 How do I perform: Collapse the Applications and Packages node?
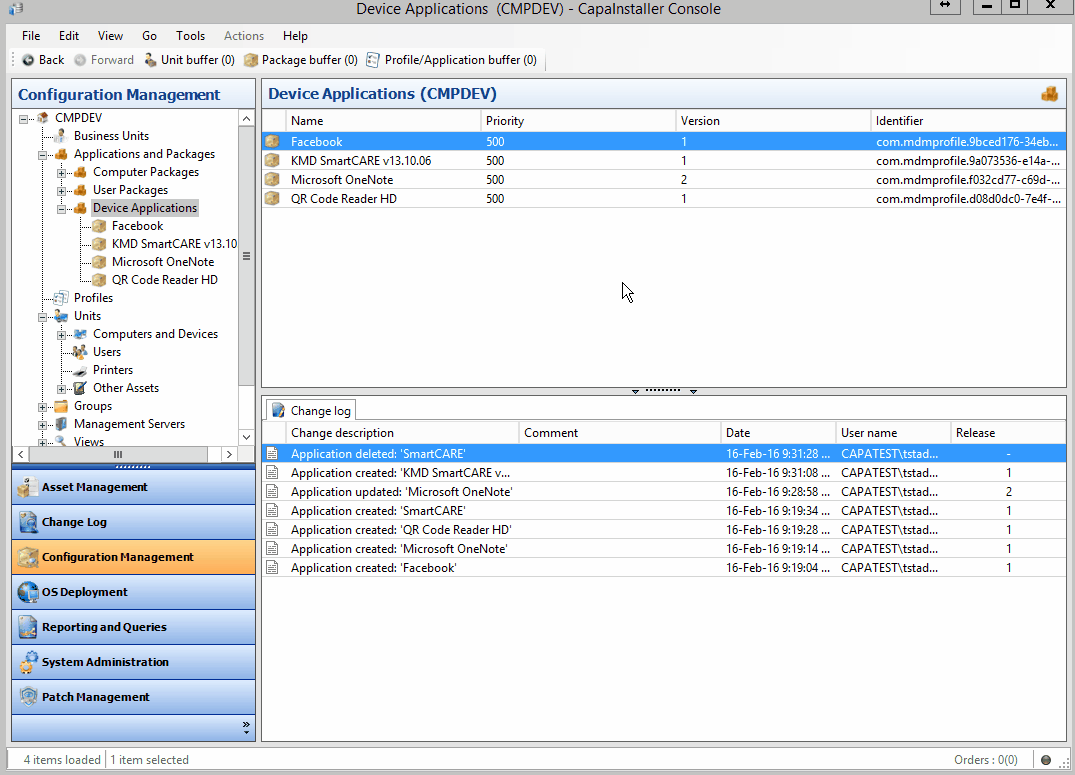[x=43, y=155]
